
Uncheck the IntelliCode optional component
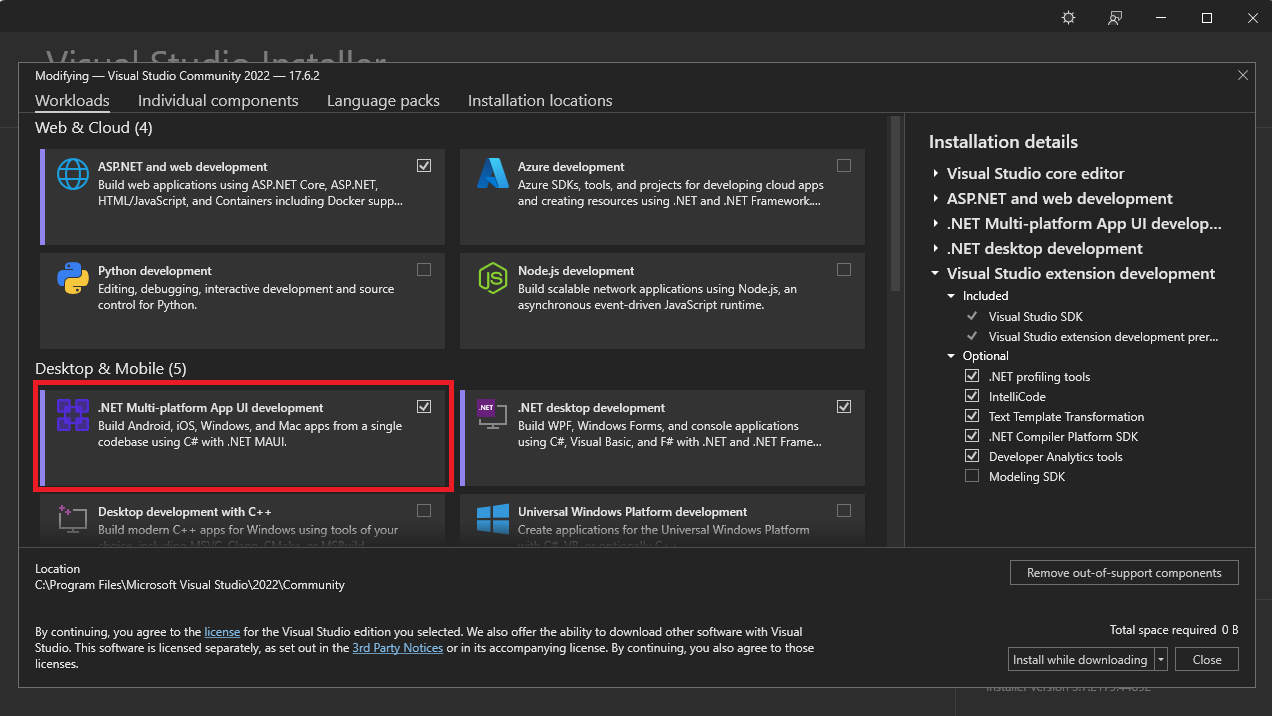coord(972,397)
